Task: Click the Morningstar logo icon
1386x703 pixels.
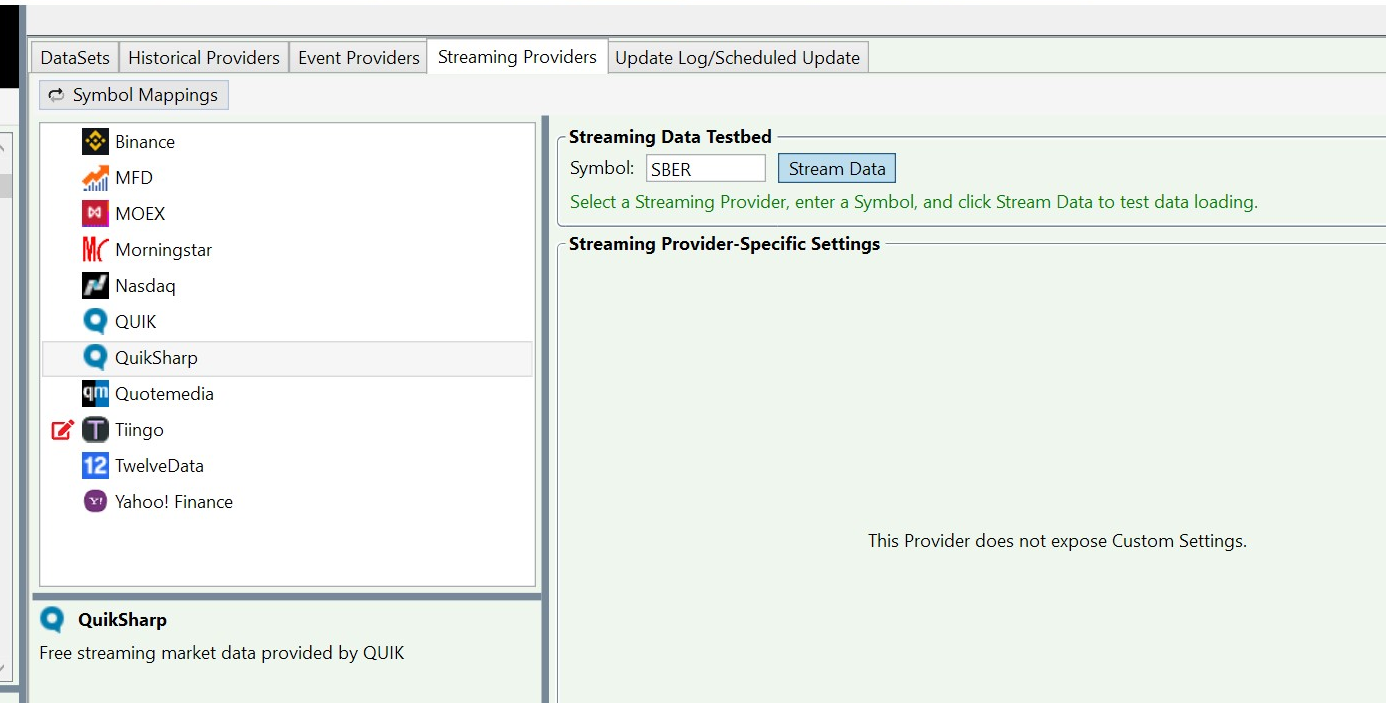Action: coord(95,250)
